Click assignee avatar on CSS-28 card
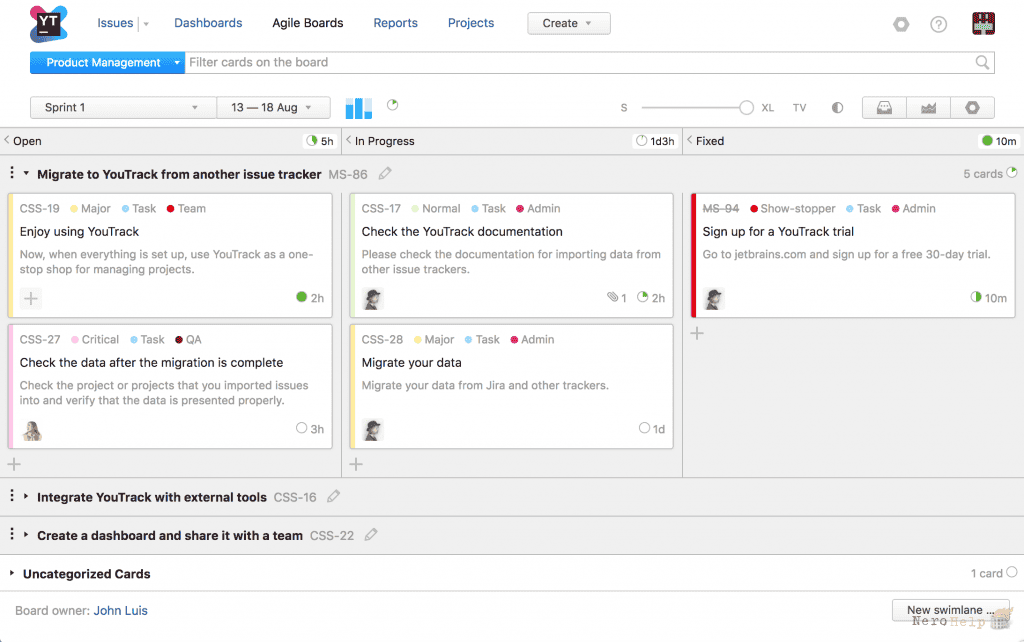Screen dimensions: 1024x642 tap(373, 430)
